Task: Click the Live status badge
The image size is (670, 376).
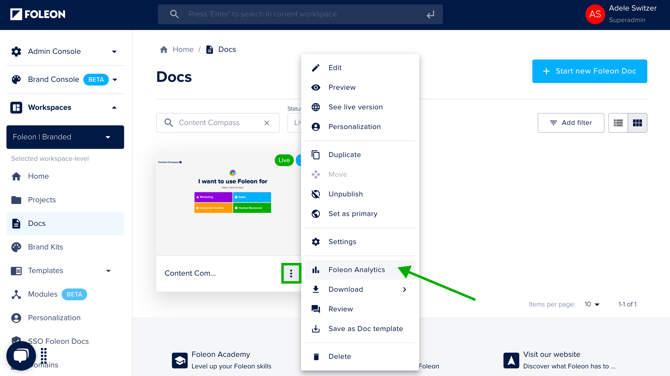Action: [284, 161]
